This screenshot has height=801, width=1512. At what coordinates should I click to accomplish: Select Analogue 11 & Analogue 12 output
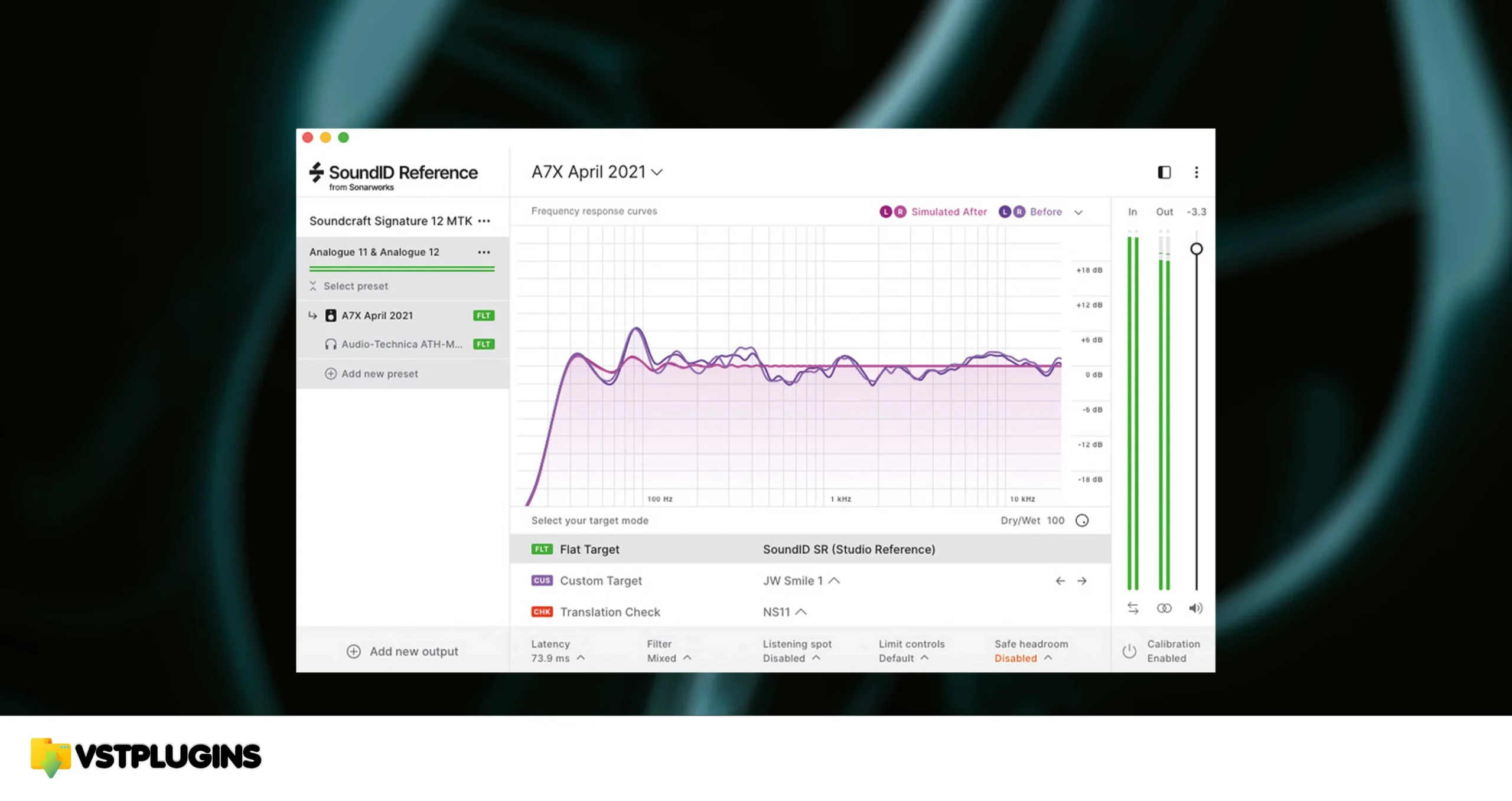(402, 252)
